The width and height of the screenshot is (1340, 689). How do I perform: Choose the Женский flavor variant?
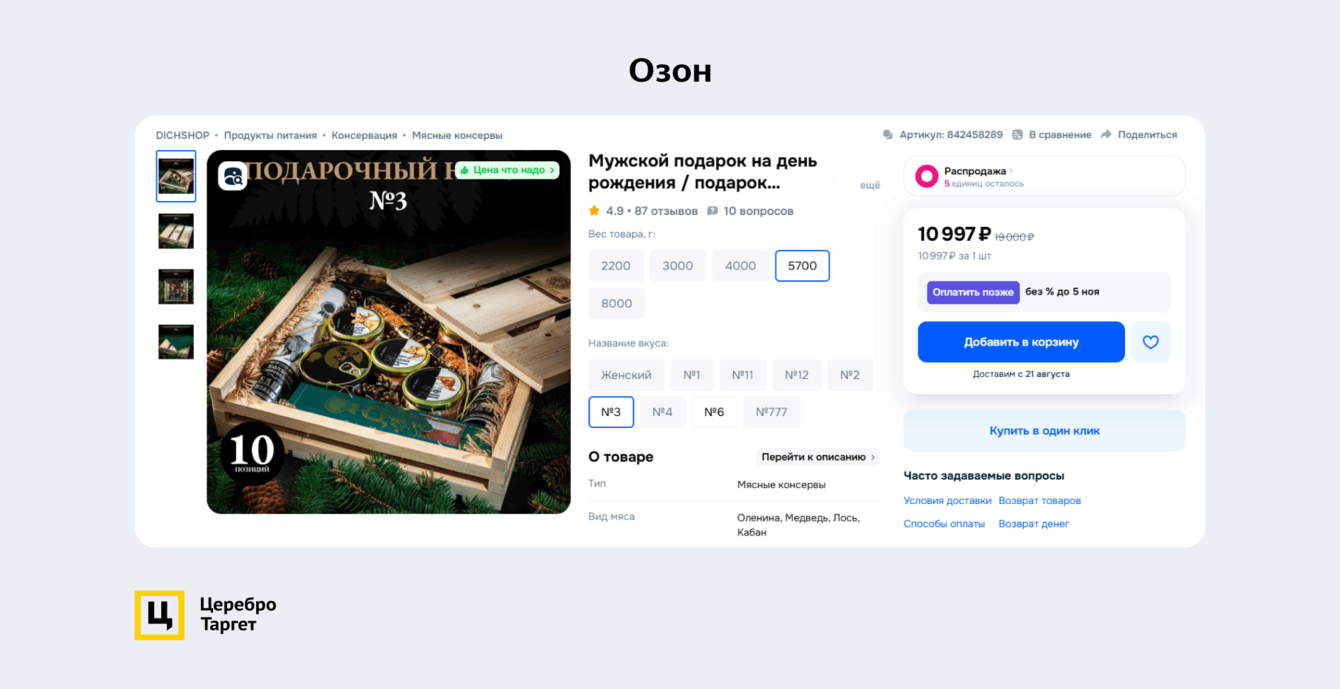pyautogui.click(x=626, y=375)
